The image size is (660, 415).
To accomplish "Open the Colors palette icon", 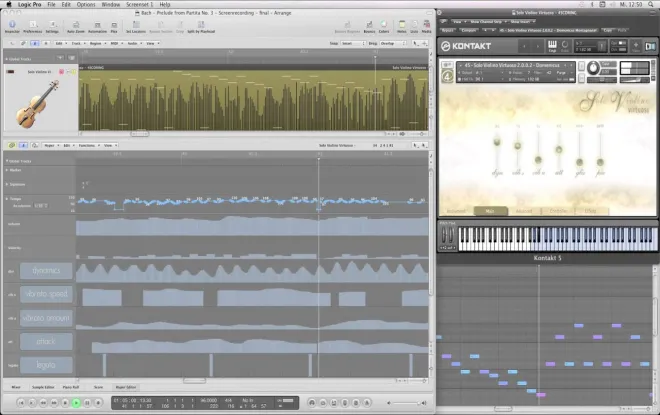I will point(383,25).
